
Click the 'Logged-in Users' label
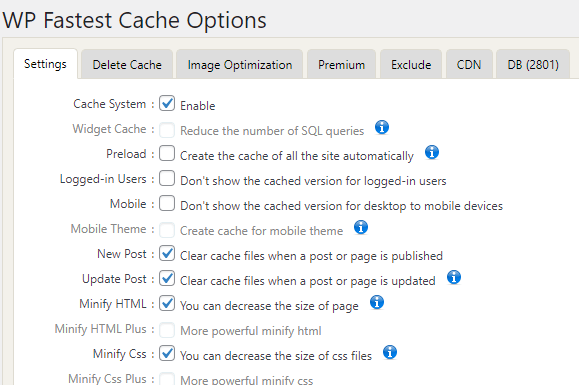[x=103, y=179]
